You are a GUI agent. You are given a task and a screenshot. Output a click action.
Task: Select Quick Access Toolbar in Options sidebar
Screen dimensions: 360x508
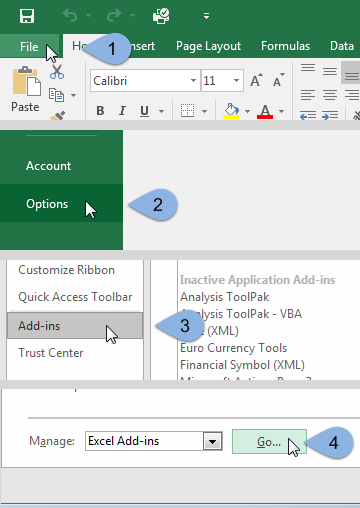click(x=75, y=297)
